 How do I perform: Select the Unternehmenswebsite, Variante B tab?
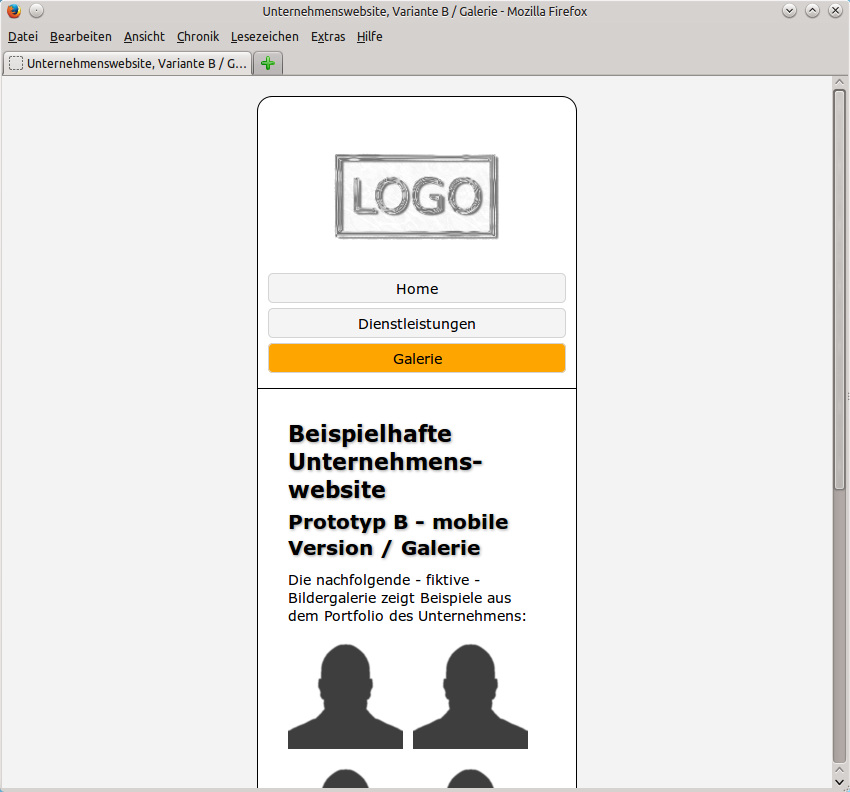(128, 63)
